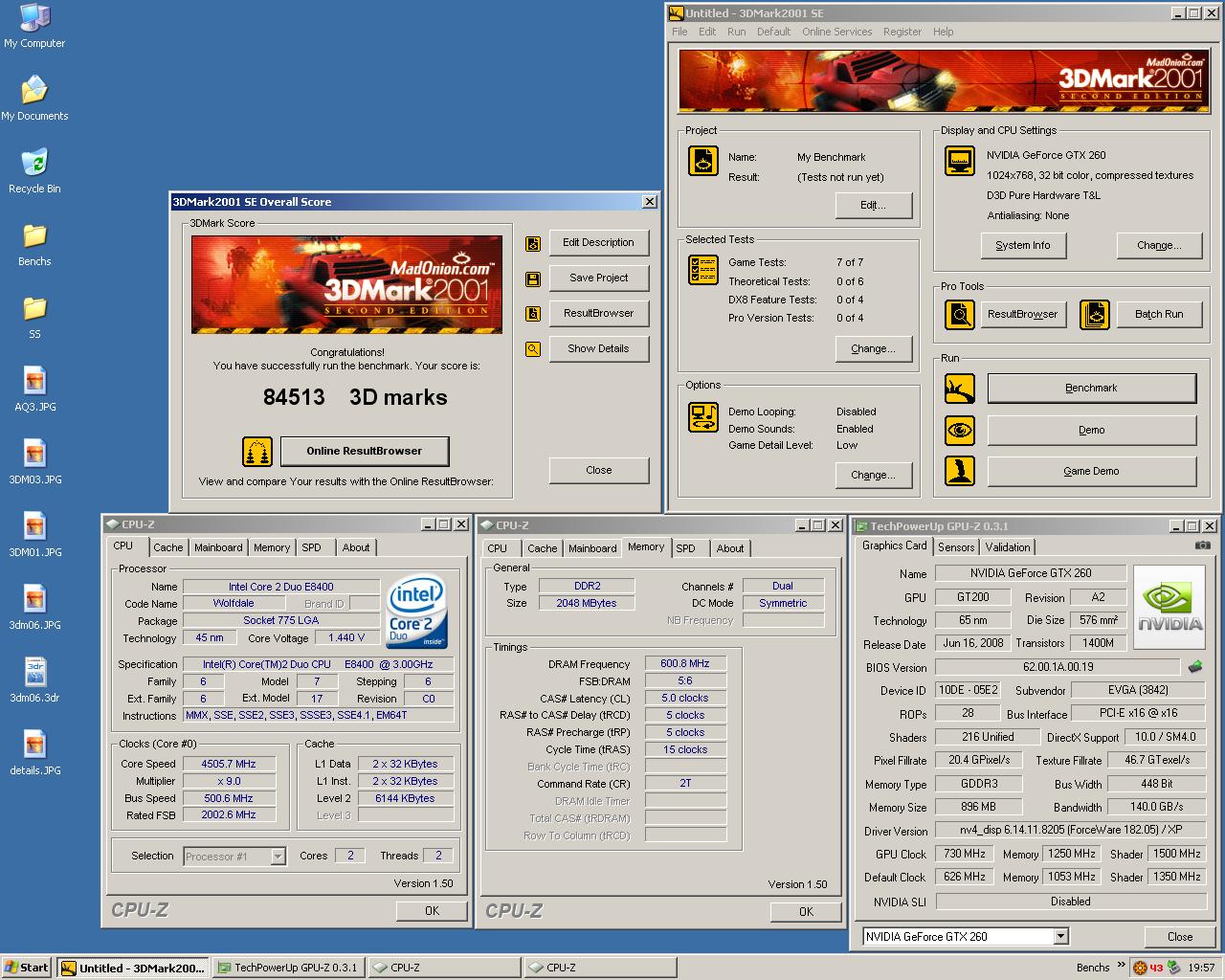Click OK in left CPU-Z window
The height and width of the screenshot is (980, 1225).
[x=432, y=911]
